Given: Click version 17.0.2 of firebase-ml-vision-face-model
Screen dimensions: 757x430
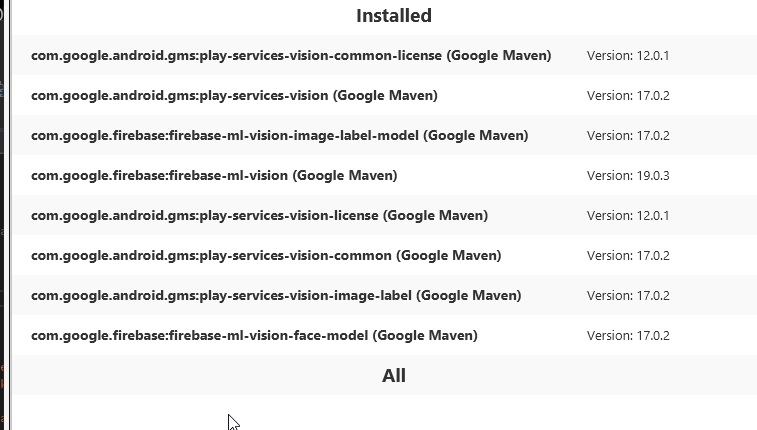Looking at the screenshot, I should 627,336.
